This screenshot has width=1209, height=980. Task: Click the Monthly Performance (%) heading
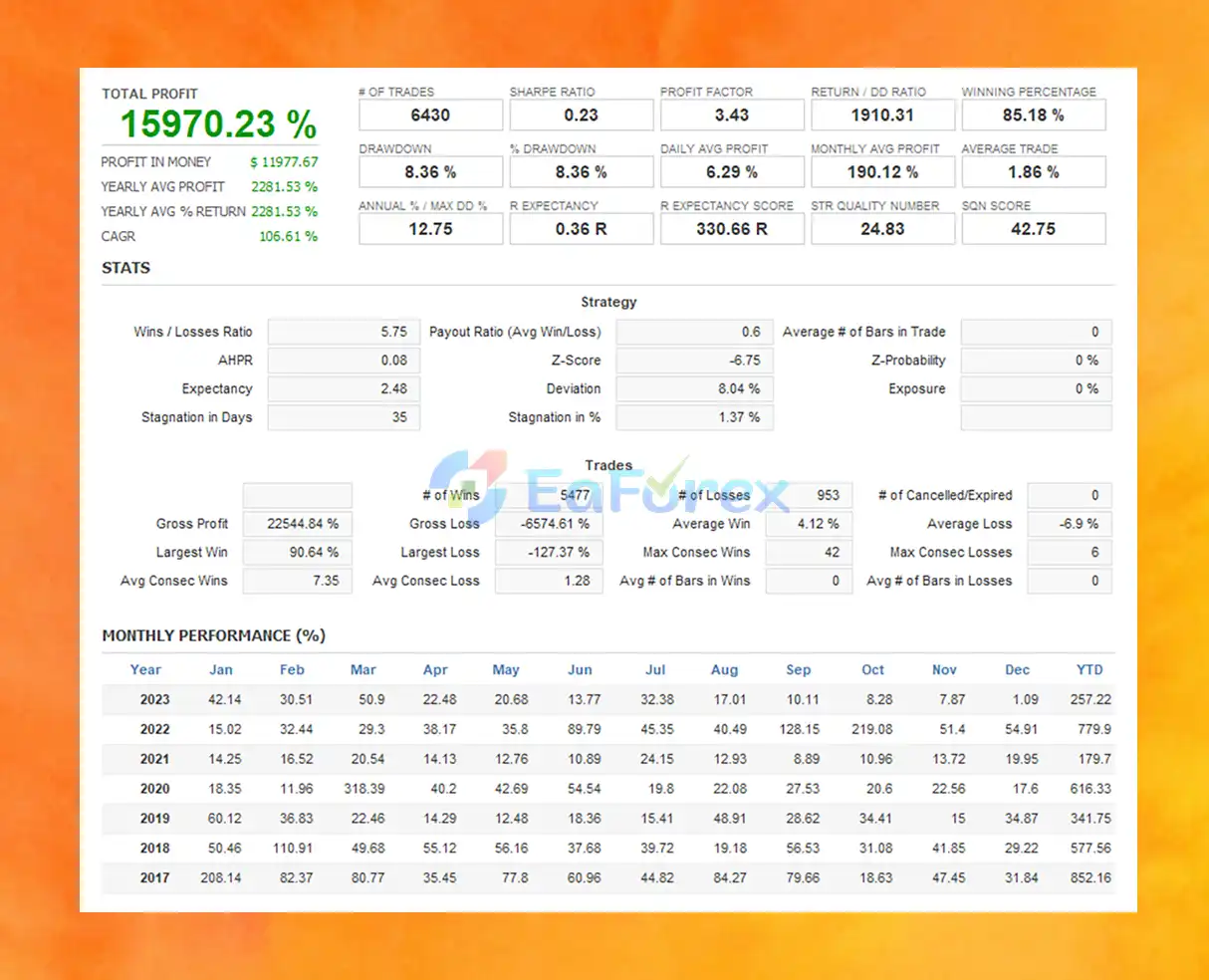point(214,635)
